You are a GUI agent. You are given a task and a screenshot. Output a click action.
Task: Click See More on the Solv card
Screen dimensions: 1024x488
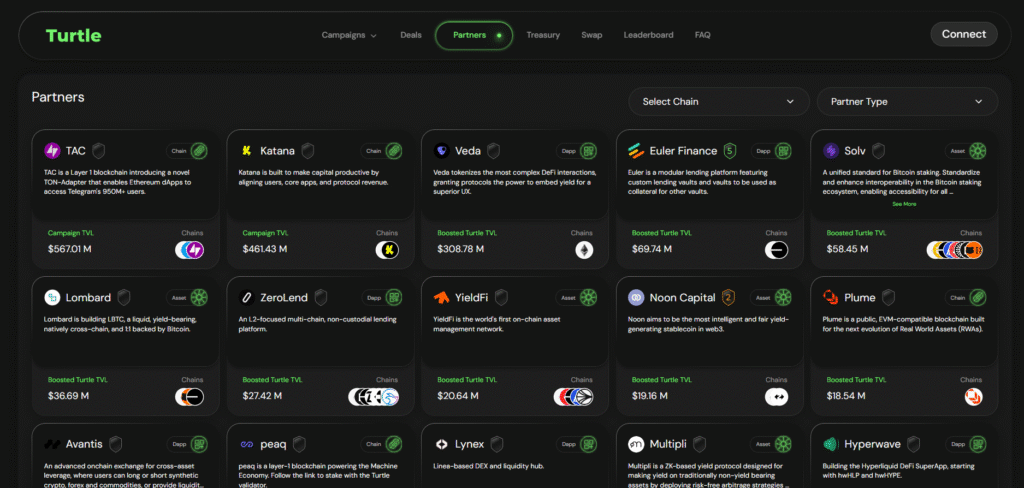point(904,204)
